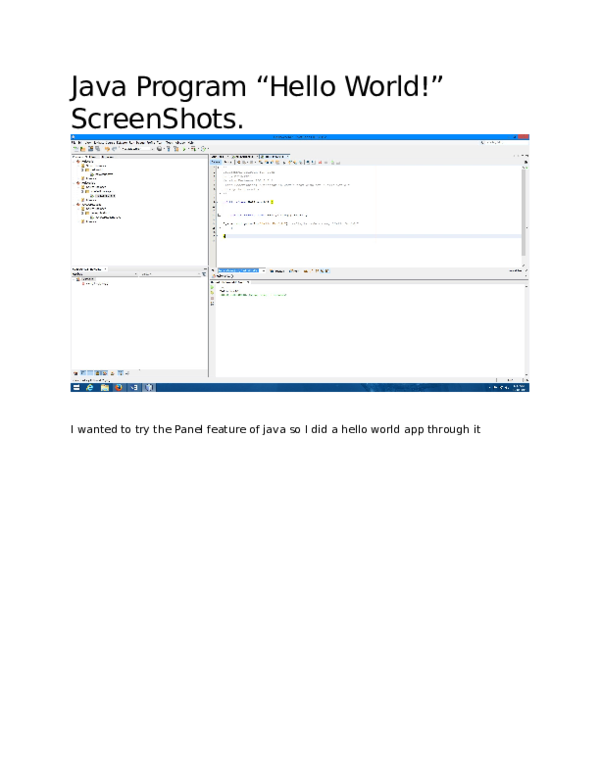This screenshot has height=776, width=600.
Task: Click the Windows Start button
Action: [x=75, y=388]
